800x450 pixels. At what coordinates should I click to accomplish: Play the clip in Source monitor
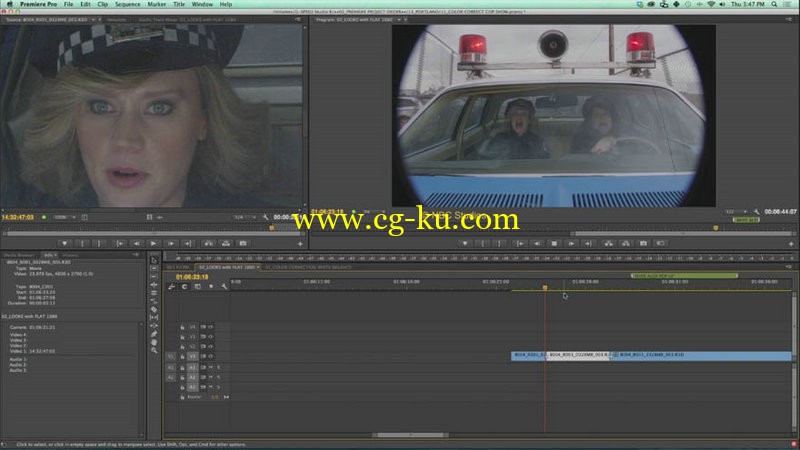click(x=153, y=244)
